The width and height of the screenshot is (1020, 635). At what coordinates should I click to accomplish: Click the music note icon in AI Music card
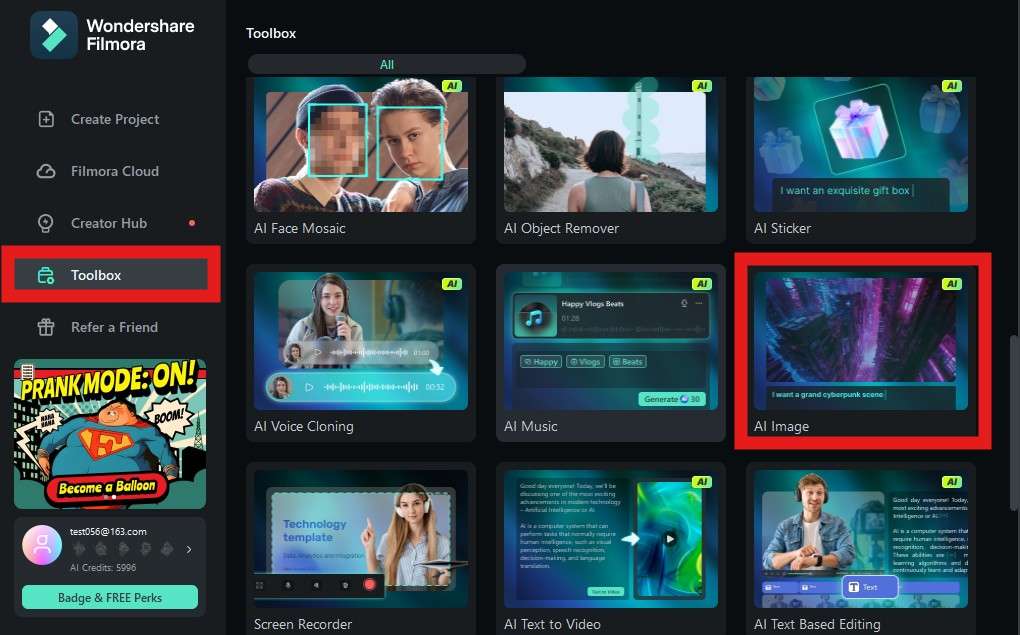(x=534, y=318)
